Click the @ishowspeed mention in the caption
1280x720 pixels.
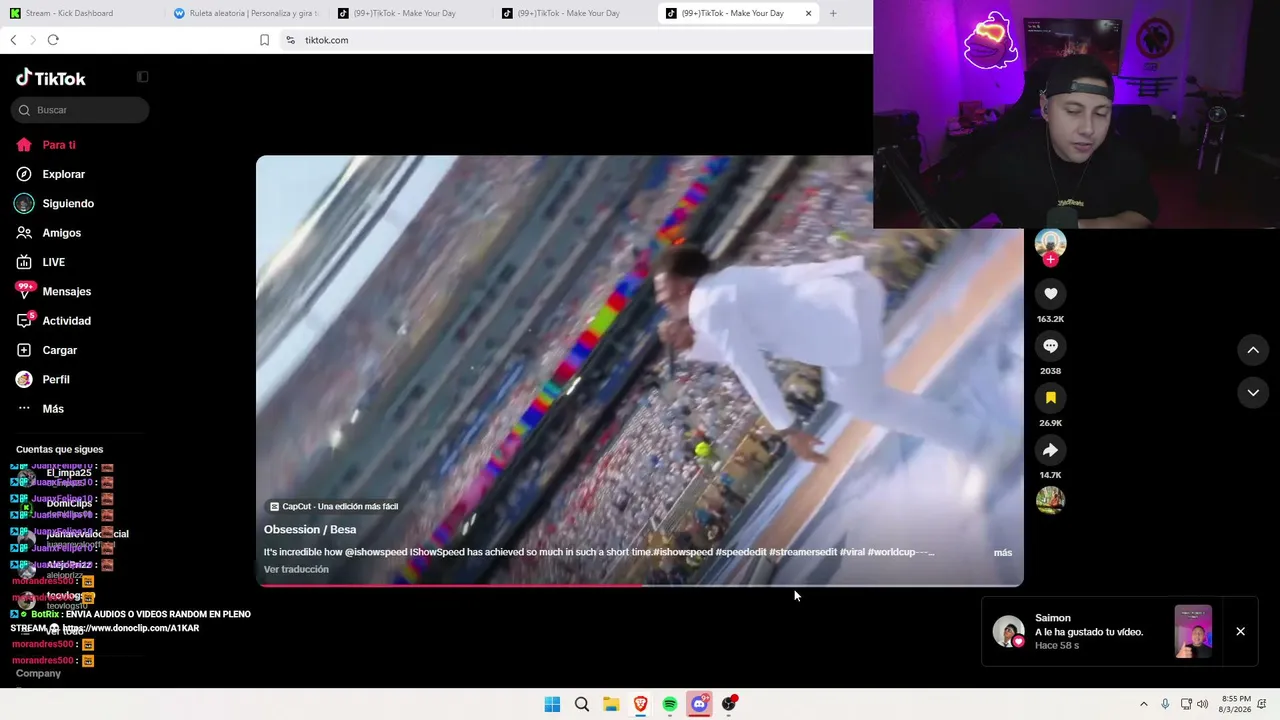click(376, 552)
